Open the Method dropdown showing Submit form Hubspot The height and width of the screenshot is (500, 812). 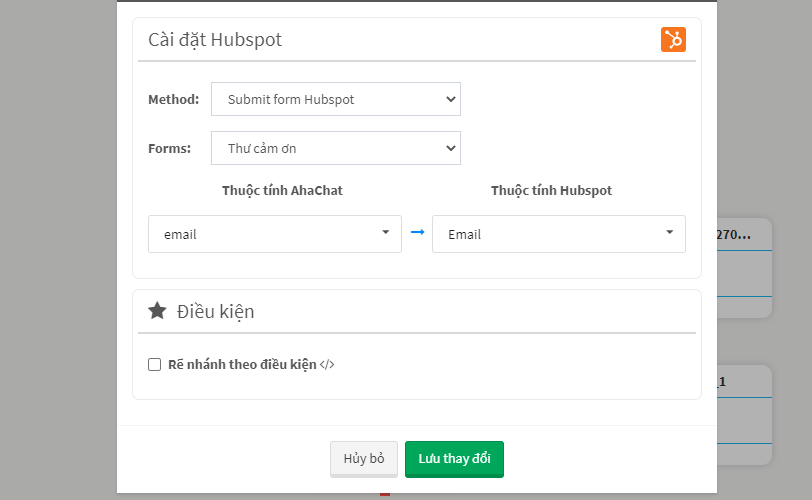pos(336,99)
